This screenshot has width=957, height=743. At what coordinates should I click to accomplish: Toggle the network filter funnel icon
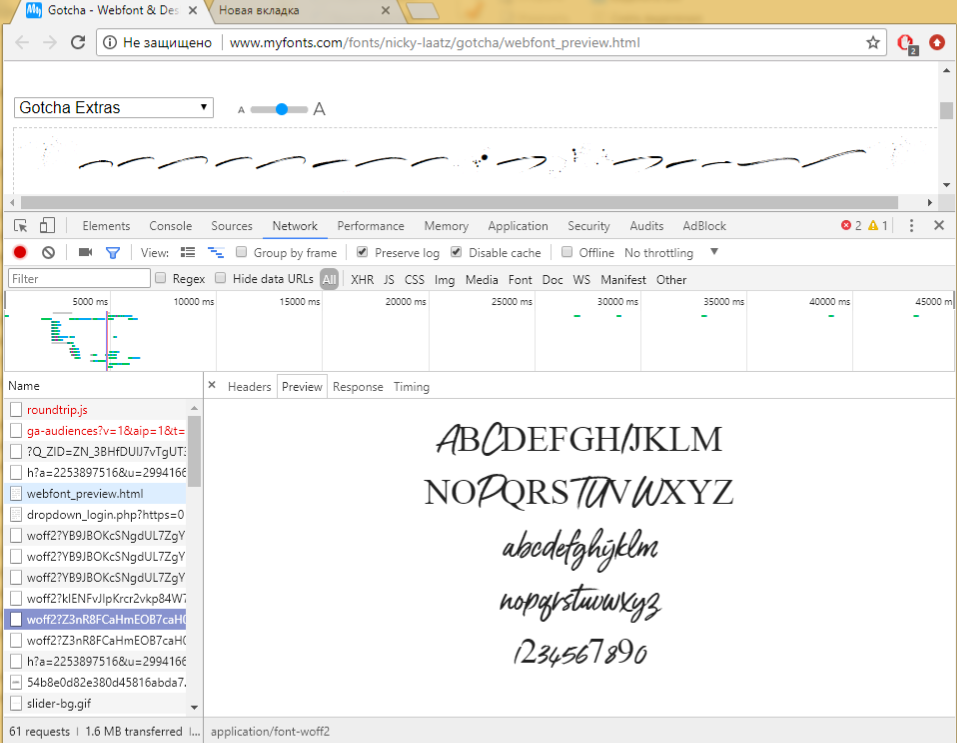(113, 253)
